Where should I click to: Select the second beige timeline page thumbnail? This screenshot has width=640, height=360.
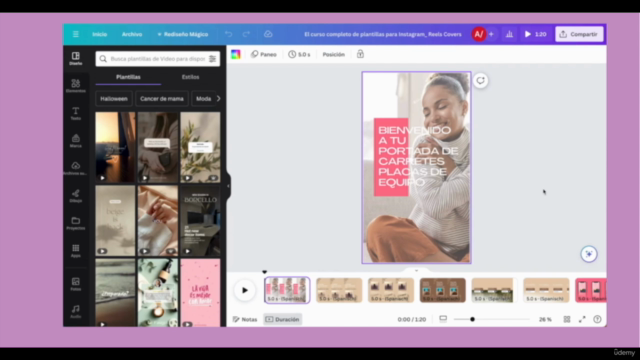click(339, 290)
